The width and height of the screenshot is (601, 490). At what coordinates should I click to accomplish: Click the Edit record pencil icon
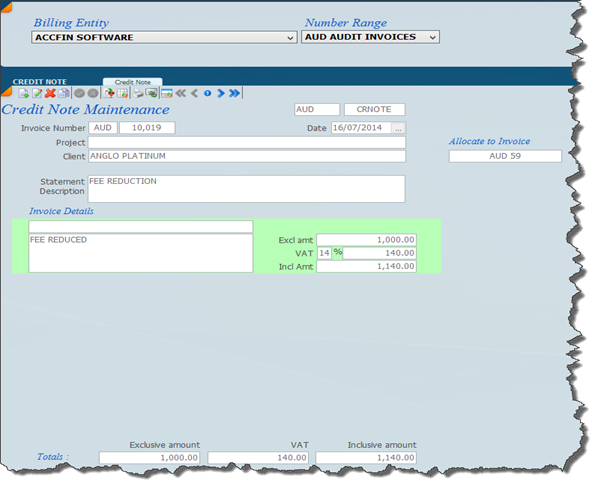[37, 93]
